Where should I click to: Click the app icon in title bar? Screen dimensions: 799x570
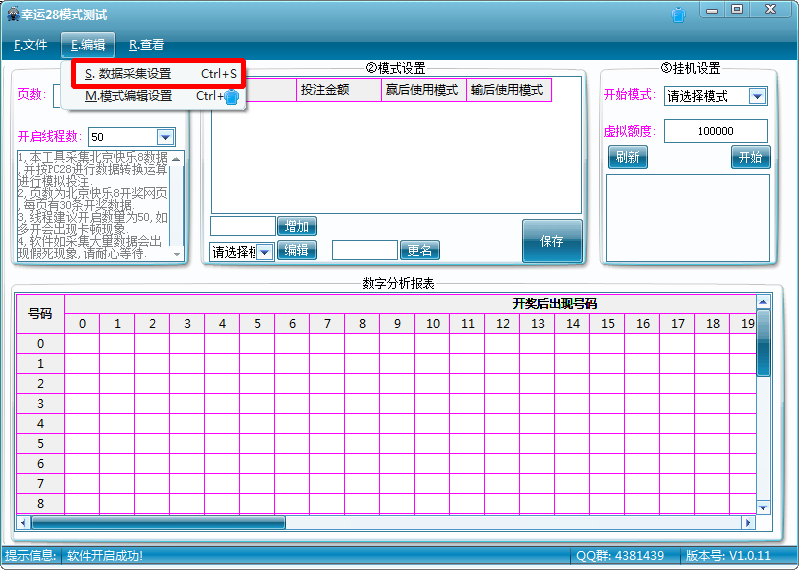click(13, 14)
